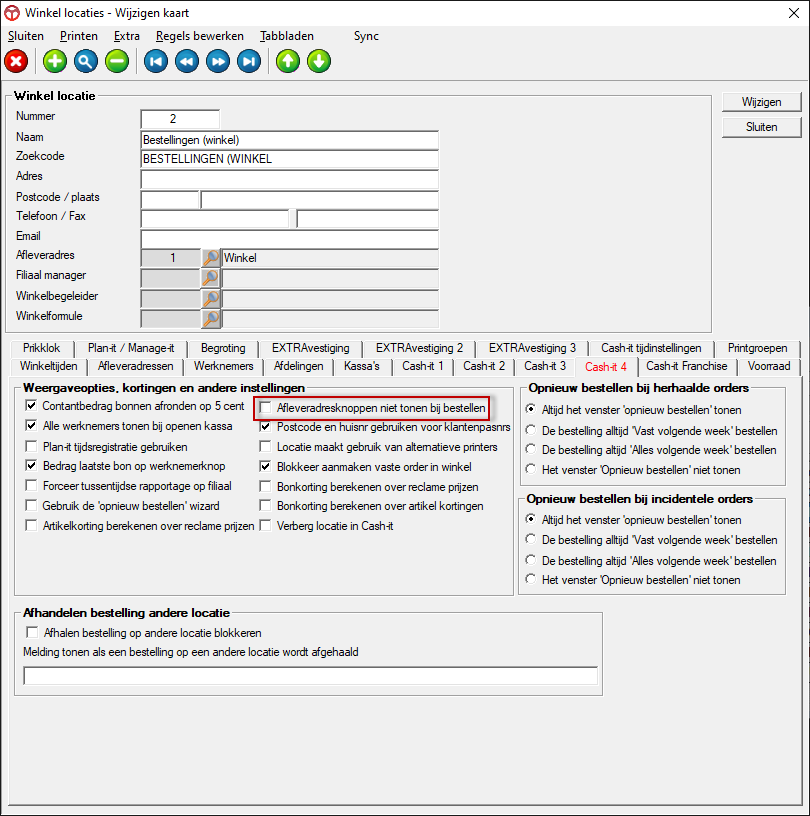Switch to the Printgroepen tab
Screen dimensions: 810x816
tap(757, 348)
